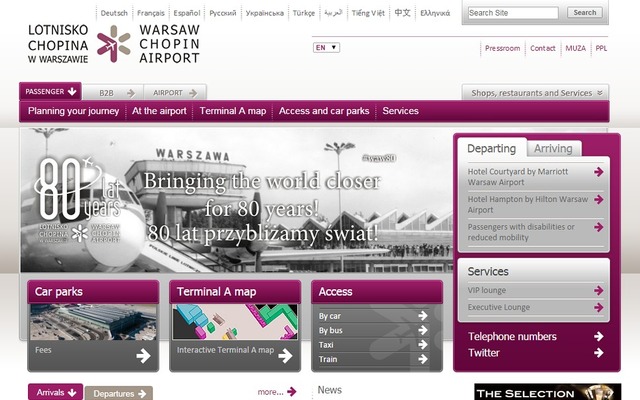Switch language to Ελληνικά
This screenshot has width=640, height=400.
(435, 13)
